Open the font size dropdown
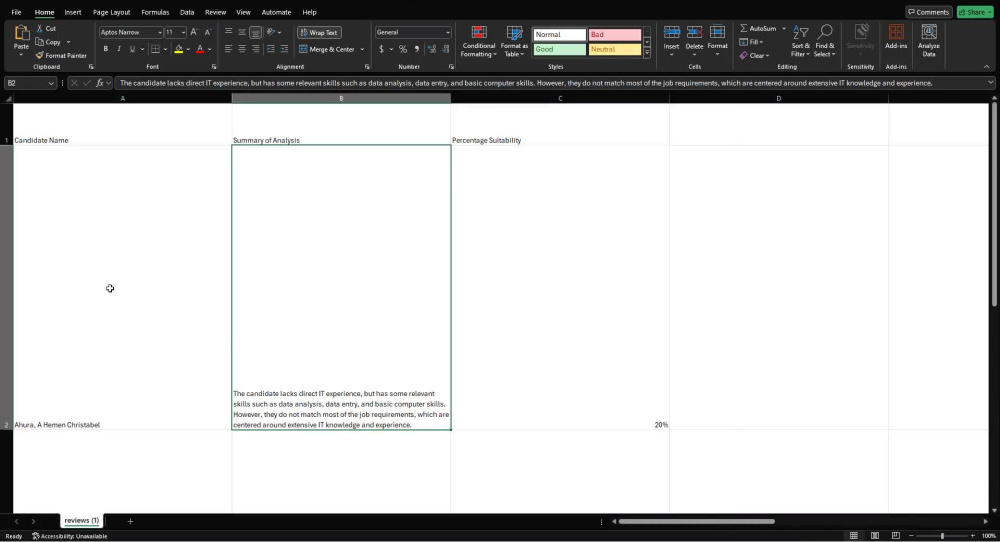 click(x=183, y=32)
